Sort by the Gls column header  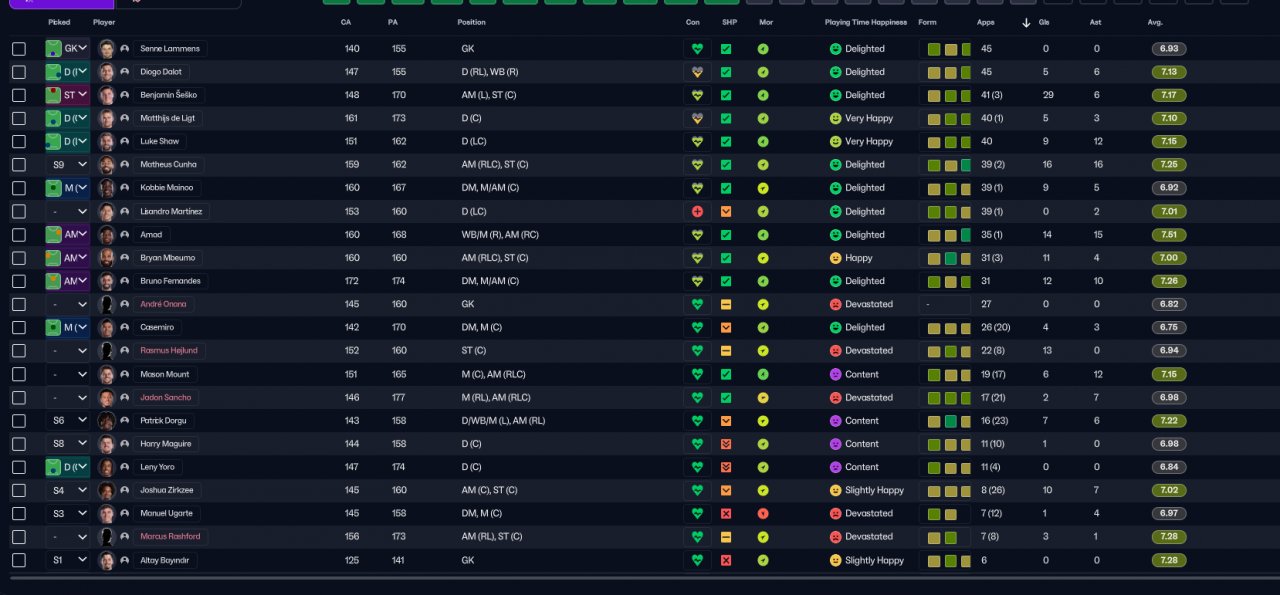point(1044,22)
